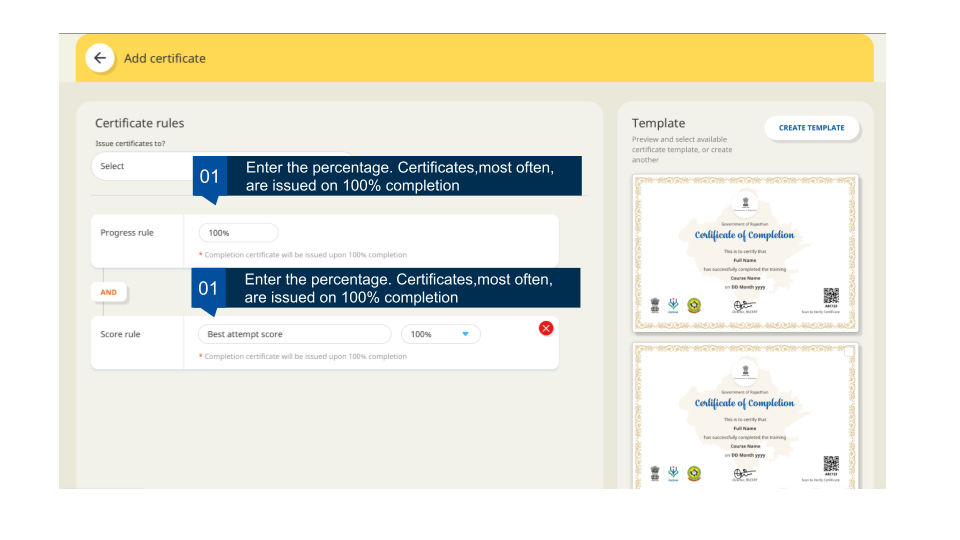Click the upper 01 tooltip callout
The width and height of the screenshot is (960, 540).
click(x=387, y=176)
